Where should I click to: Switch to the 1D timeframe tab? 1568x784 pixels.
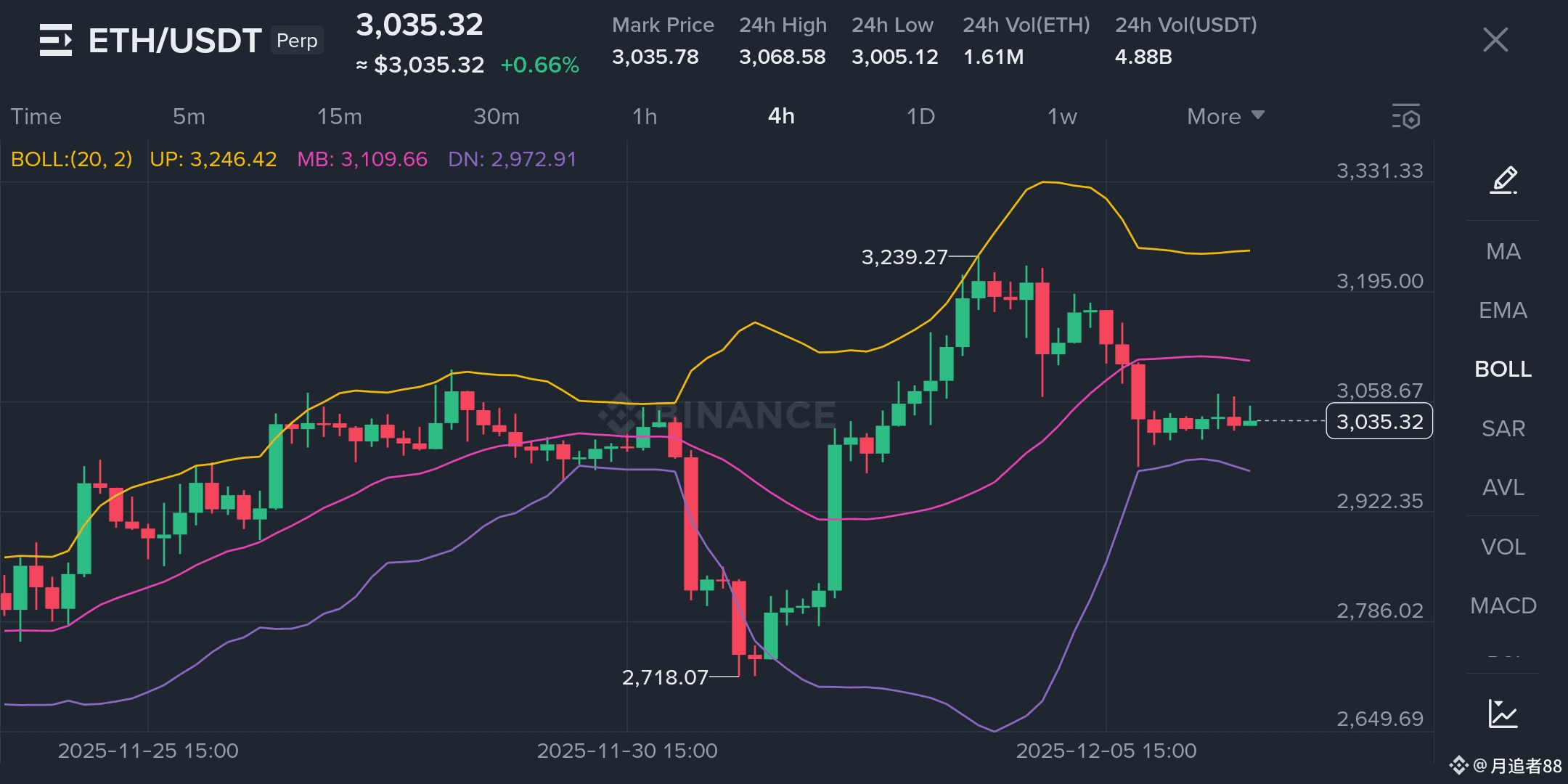pyautogui.click(x=920, y=116)
